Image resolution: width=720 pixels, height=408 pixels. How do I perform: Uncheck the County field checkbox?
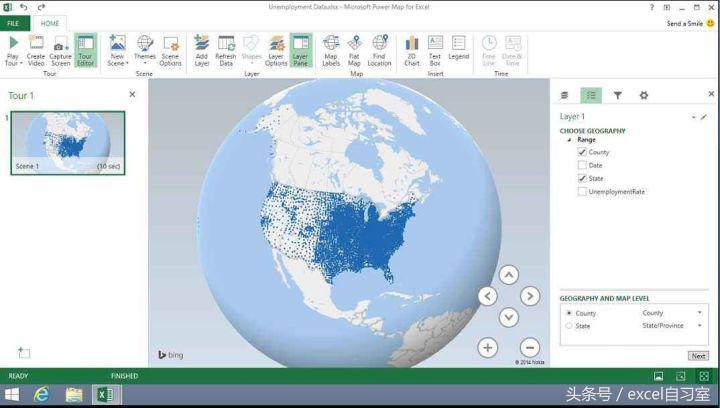click(x=582, y=152)
